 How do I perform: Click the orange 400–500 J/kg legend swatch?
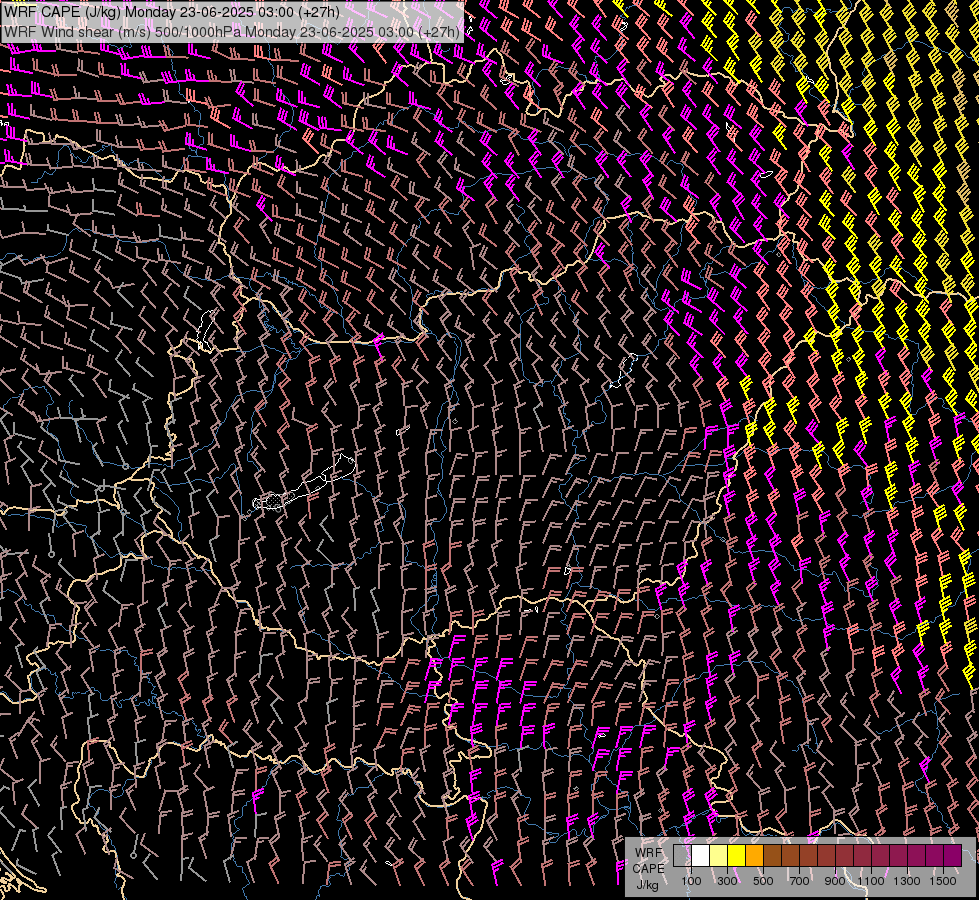pos(755,855)
